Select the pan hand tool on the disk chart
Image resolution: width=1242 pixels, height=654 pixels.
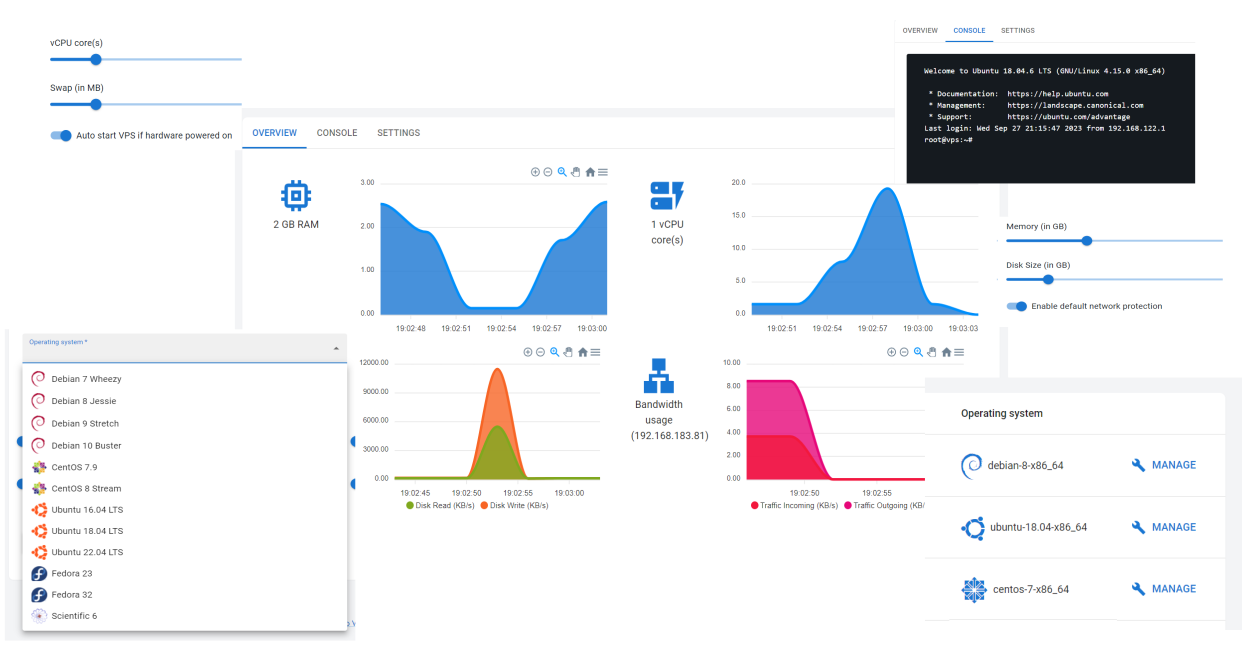568,352
